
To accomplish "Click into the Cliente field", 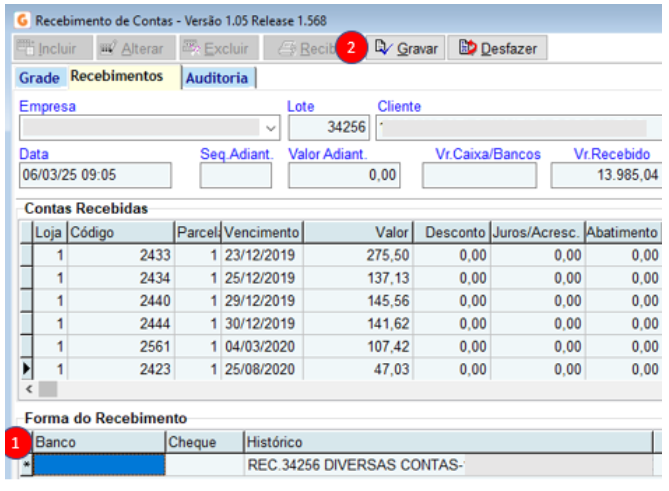I will click(x=519, y=127).
